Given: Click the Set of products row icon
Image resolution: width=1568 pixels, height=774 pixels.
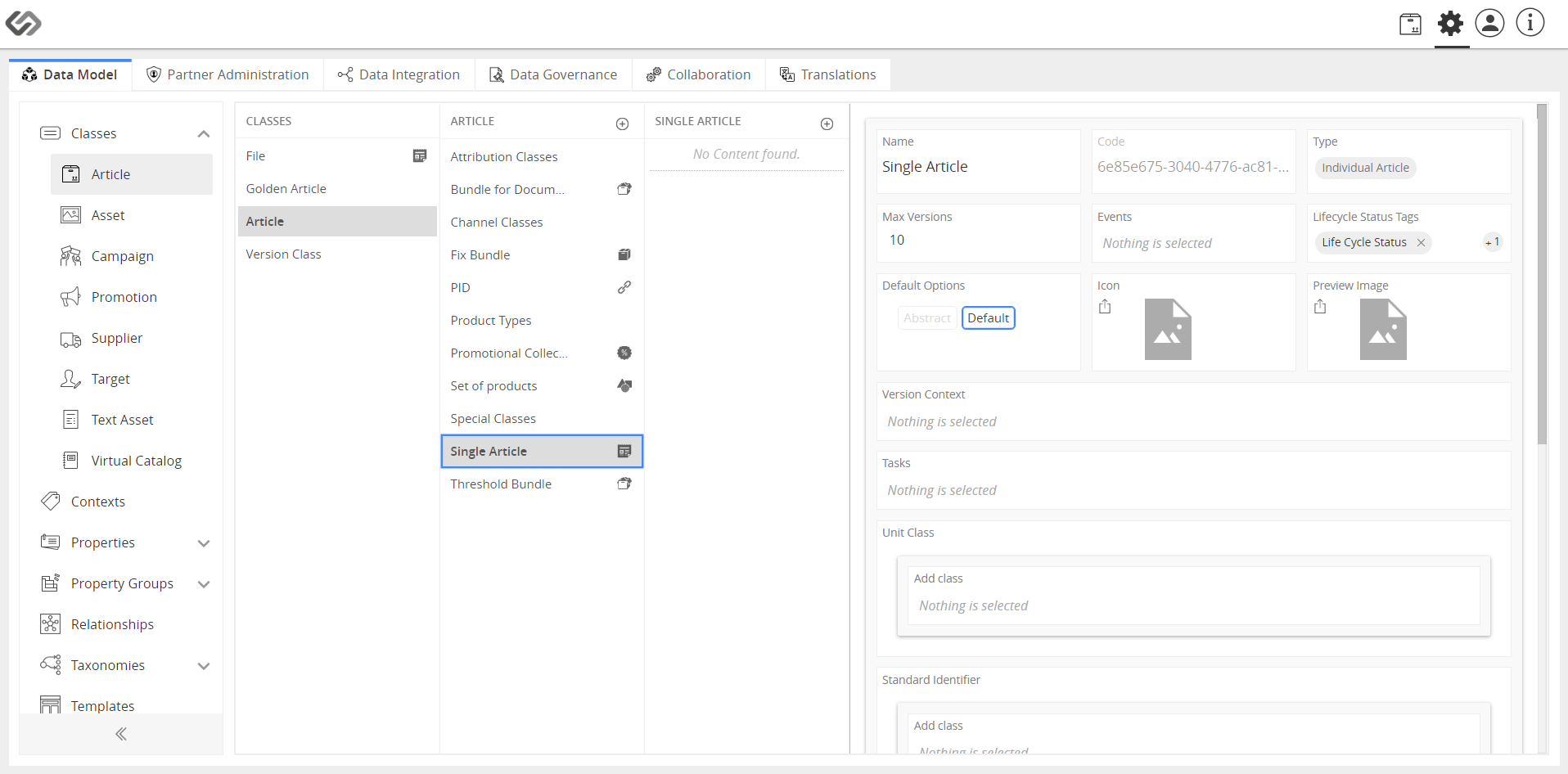Looking at the screenshot, I should [624, 385].
